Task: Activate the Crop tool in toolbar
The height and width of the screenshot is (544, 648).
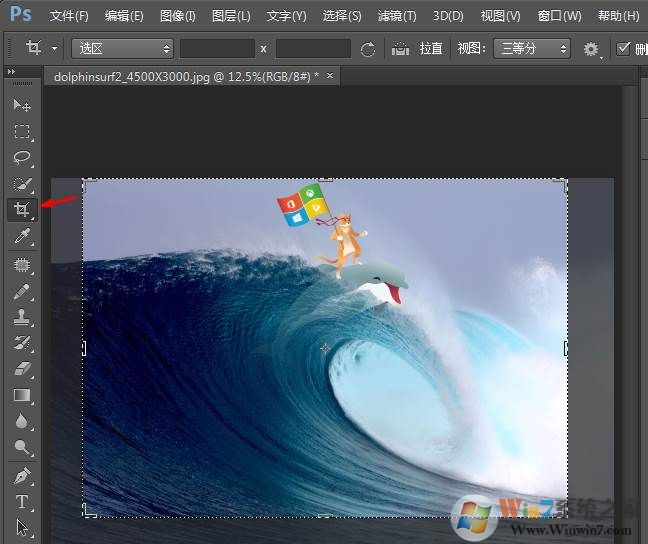Action: click(x=21, y=210)
